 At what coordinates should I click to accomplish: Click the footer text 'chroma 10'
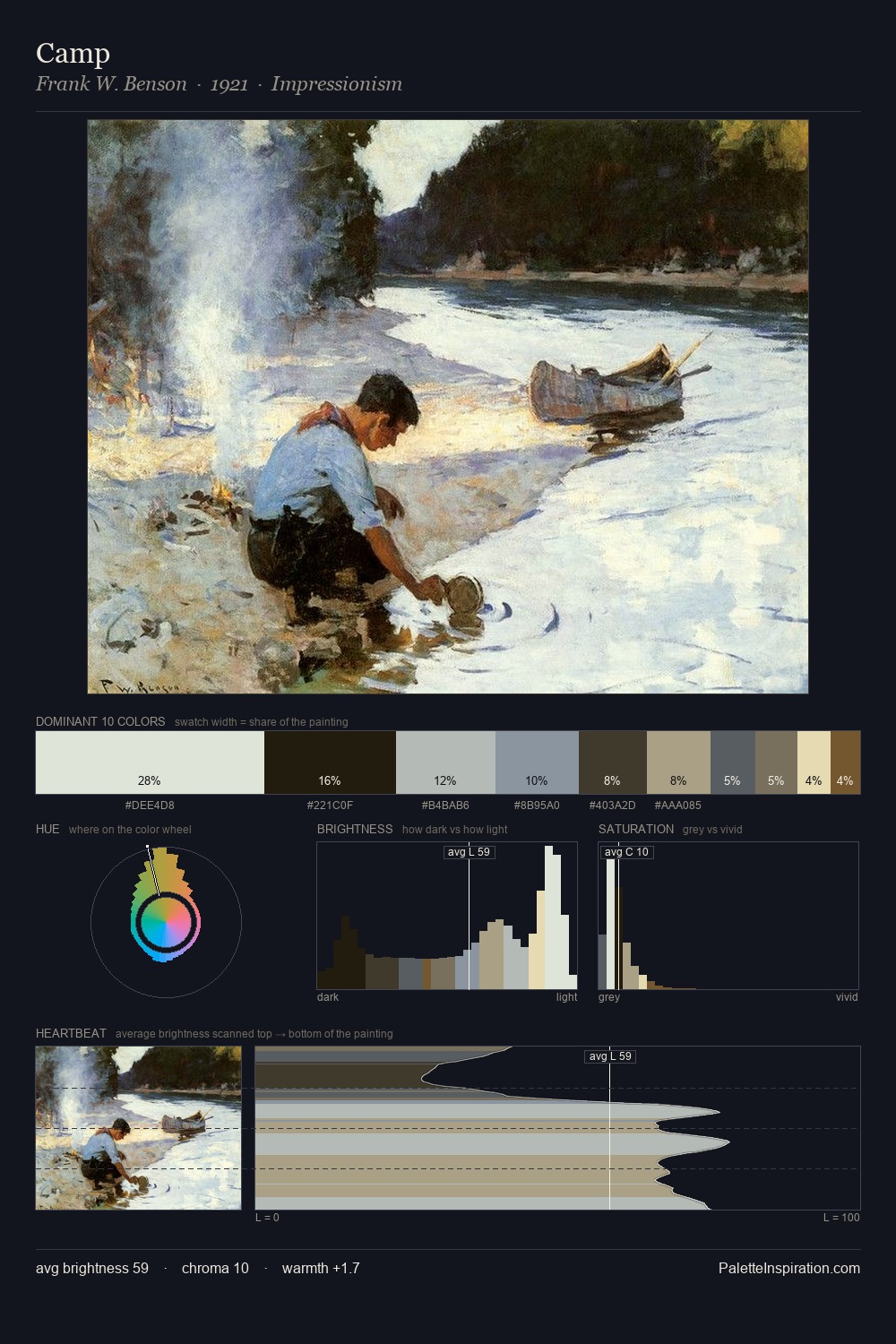[215, 1268]
